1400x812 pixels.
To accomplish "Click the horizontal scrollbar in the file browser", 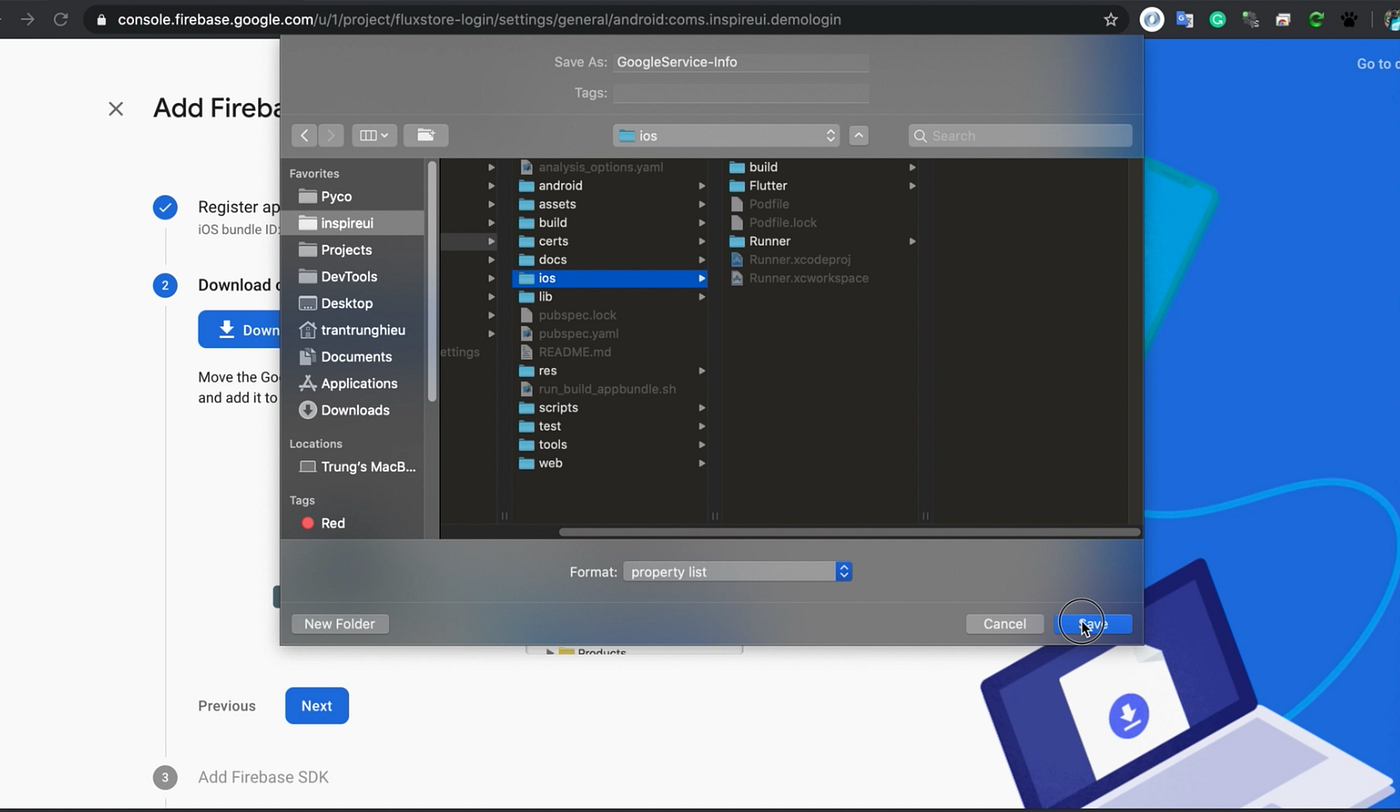I will tap(849, 532).
